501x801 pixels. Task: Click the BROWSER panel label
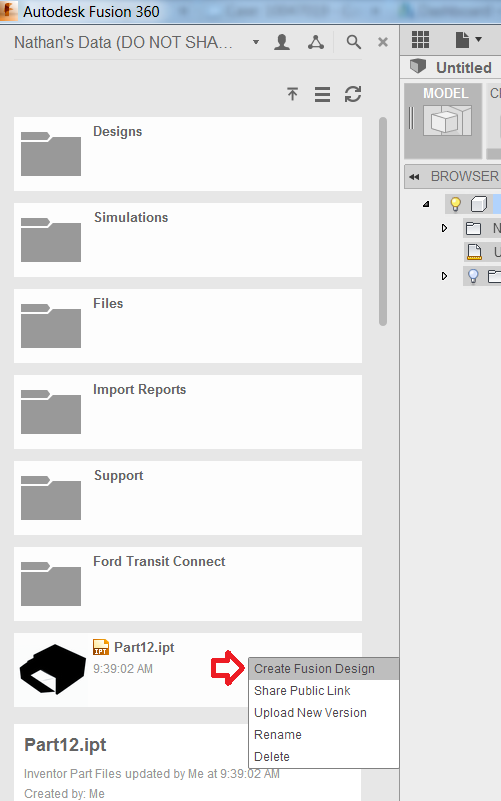pyautogui.click(x=465, y=176)
